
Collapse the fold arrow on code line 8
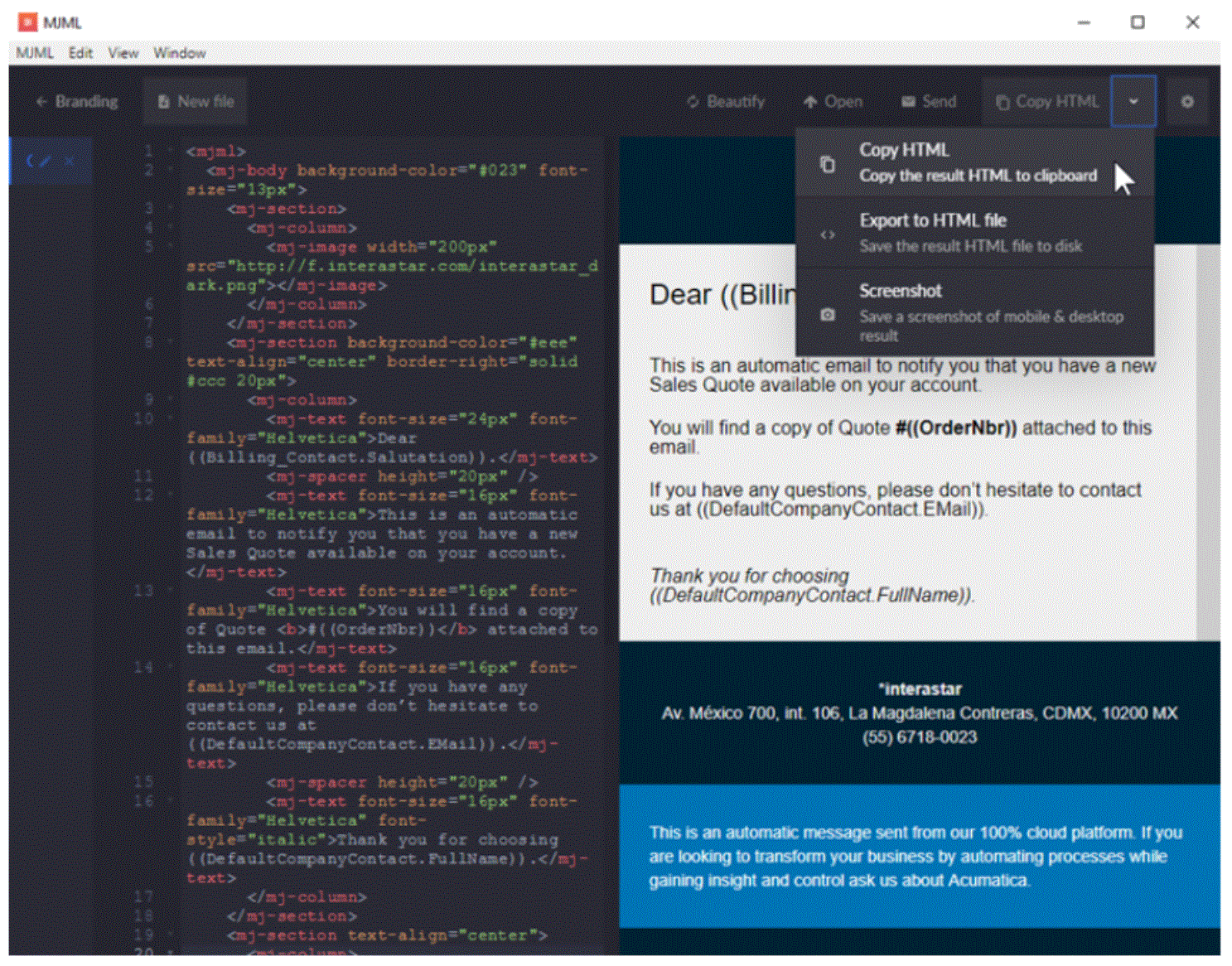pyautogui.click(x=170, y=342)
